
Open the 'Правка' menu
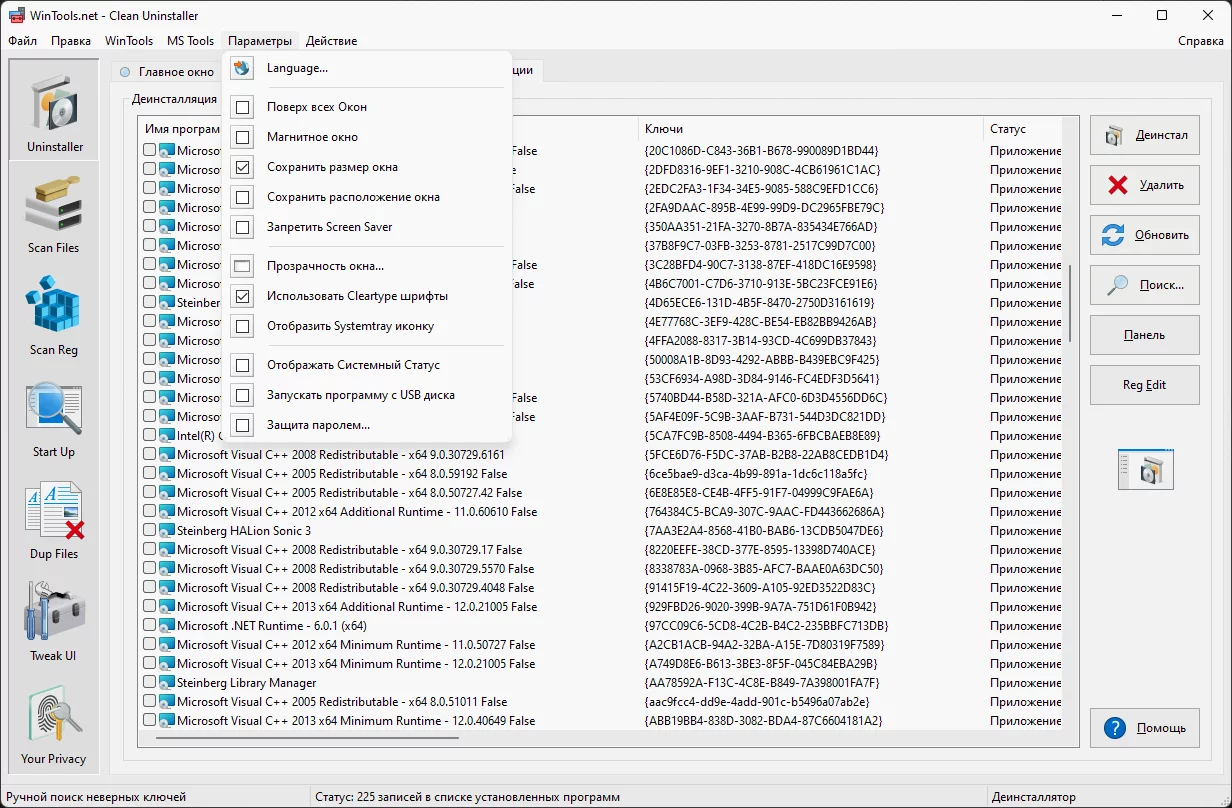pos(71,41)
